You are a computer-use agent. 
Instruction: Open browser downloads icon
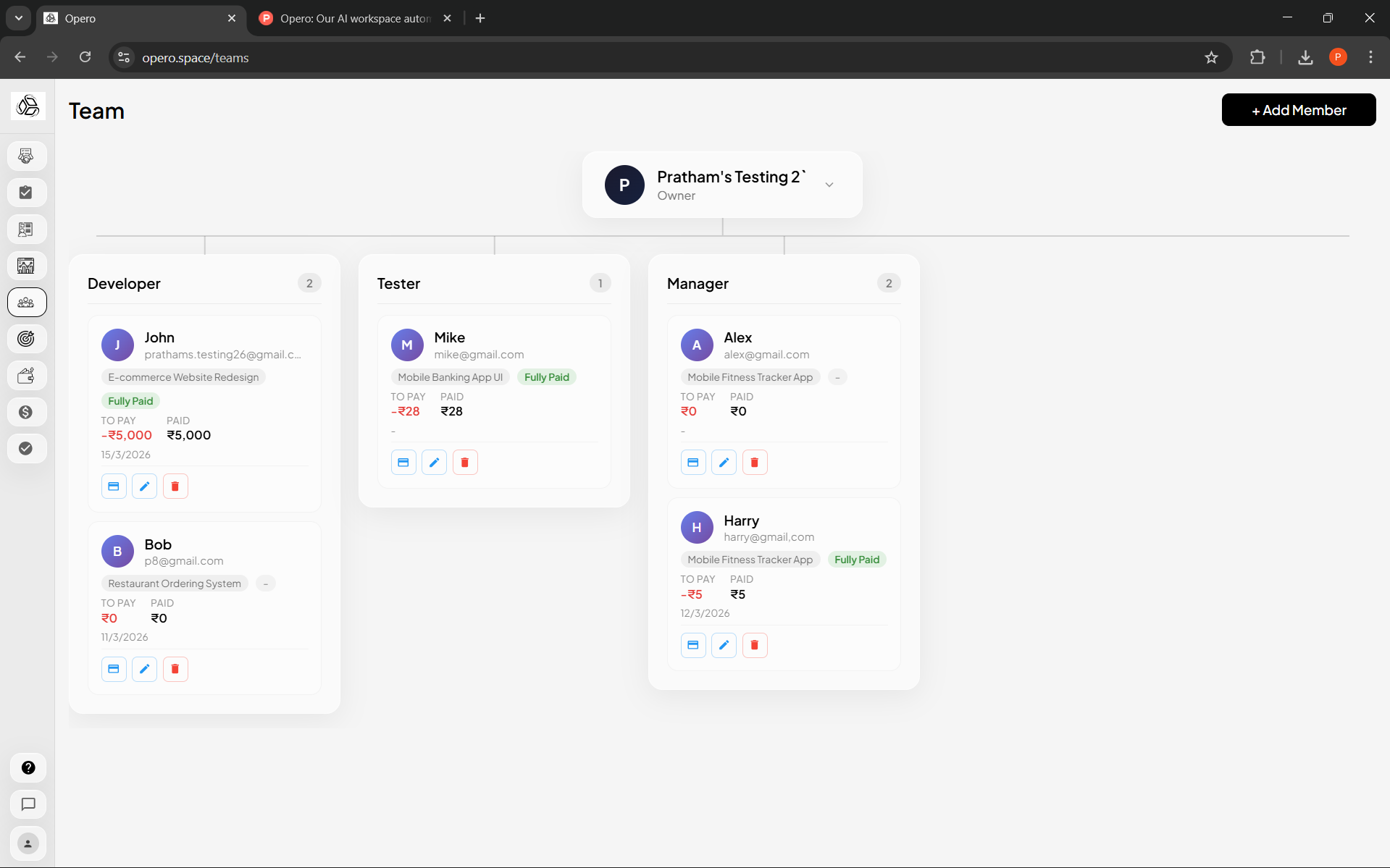(x=1305, y=57)
